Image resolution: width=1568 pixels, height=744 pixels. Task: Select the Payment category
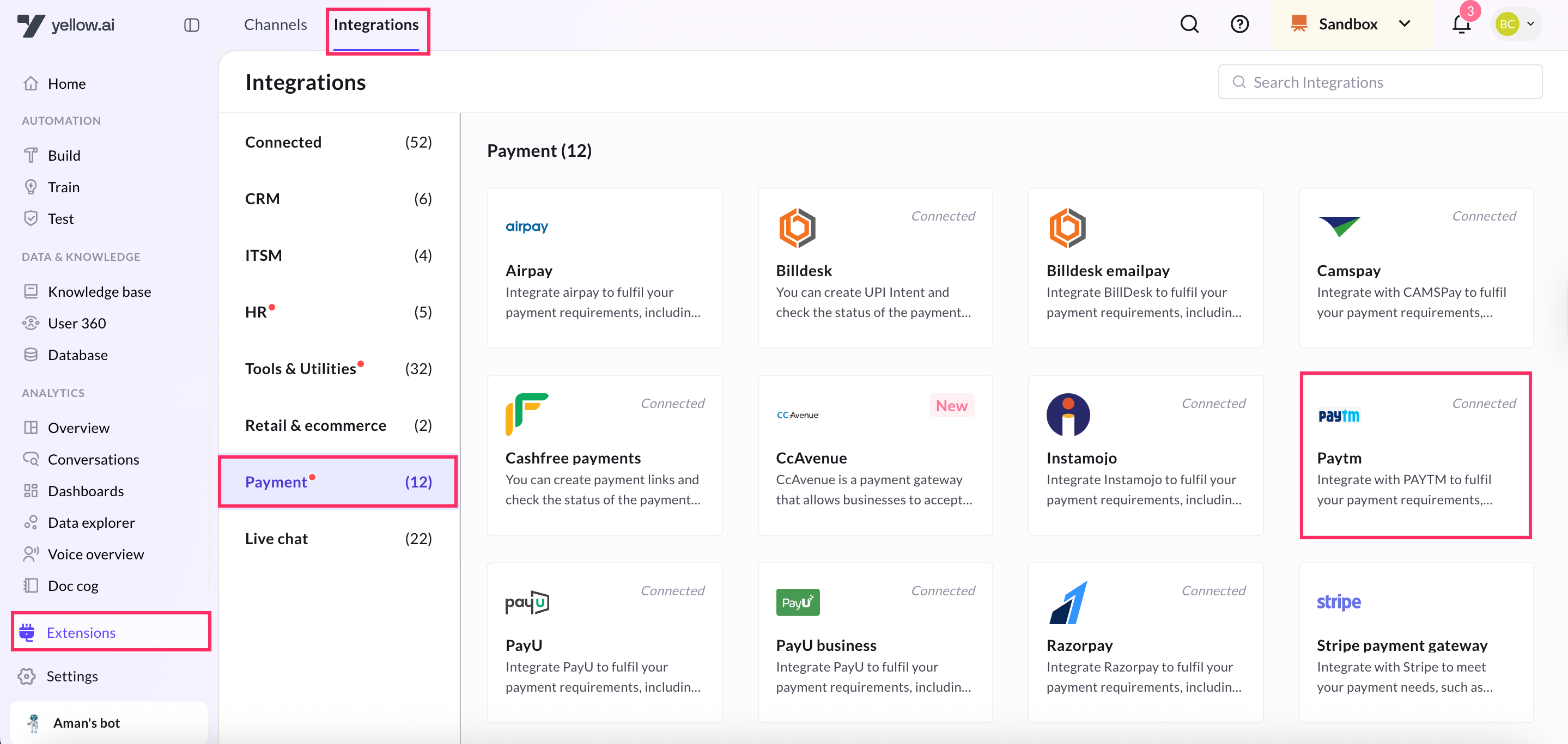[x=338, y=481]
